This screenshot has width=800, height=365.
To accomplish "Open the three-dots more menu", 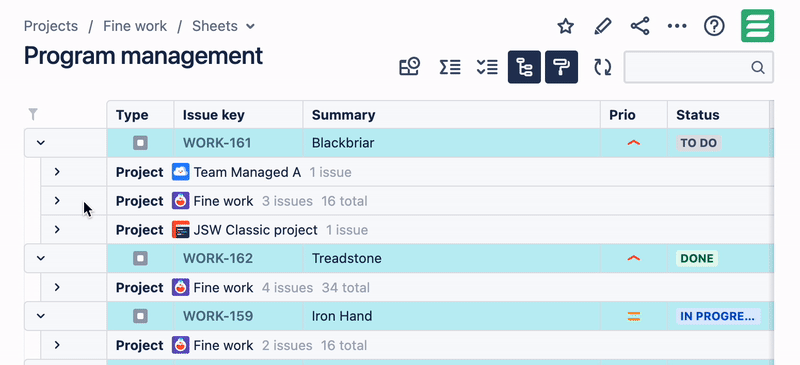I will (677, 26).
